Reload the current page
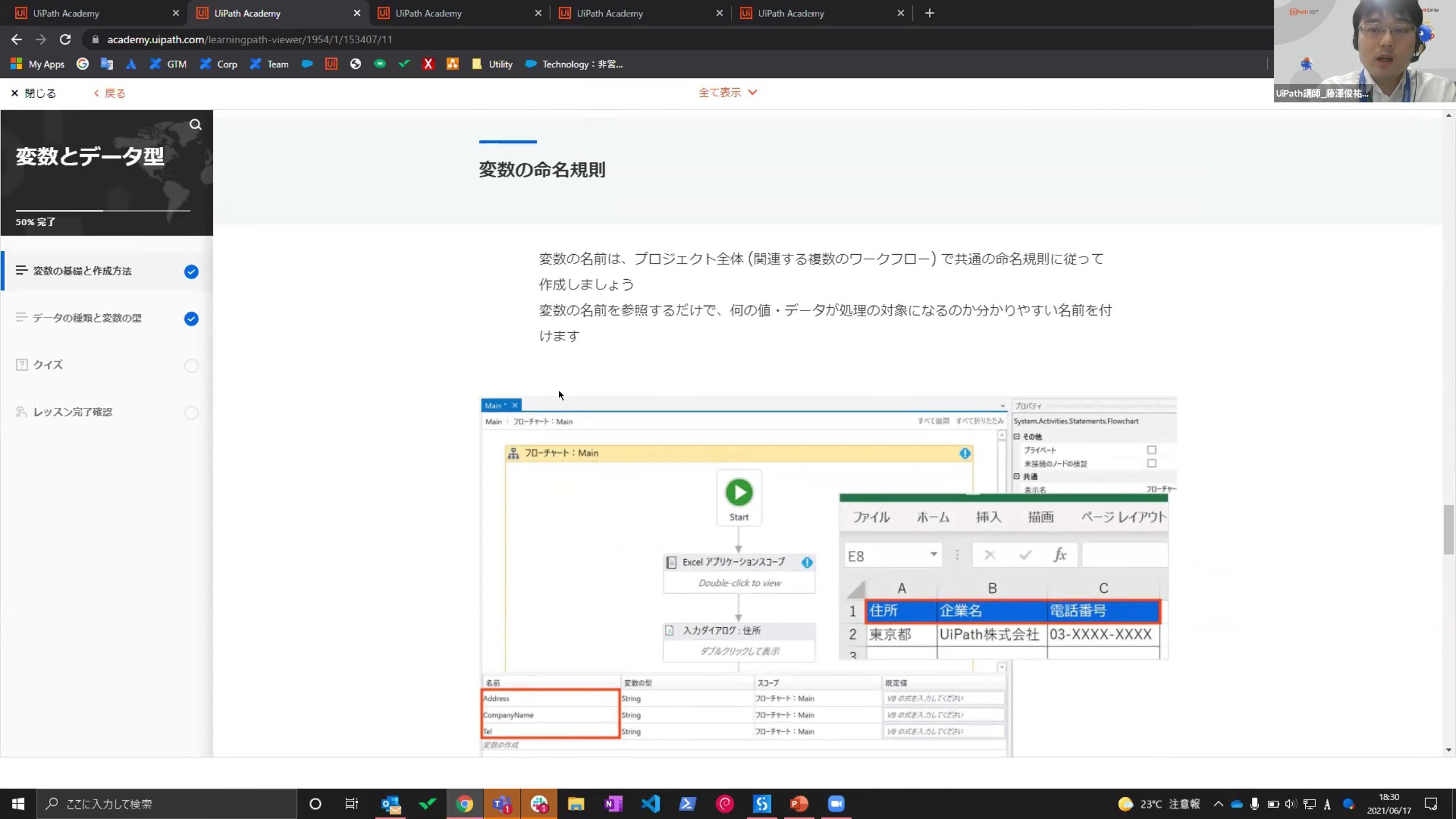Image resolution: width=1456 pixels, height=819 pixels. 65,39
